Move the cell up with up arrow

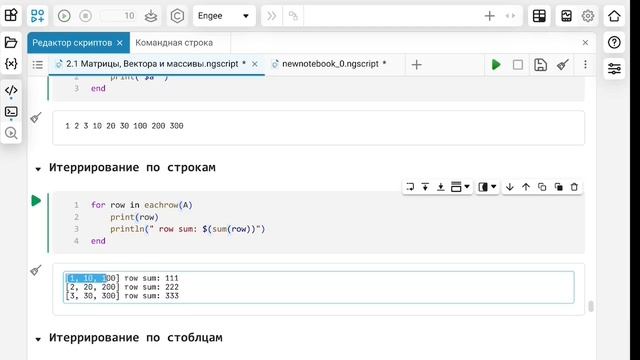(x=526, y=187)
